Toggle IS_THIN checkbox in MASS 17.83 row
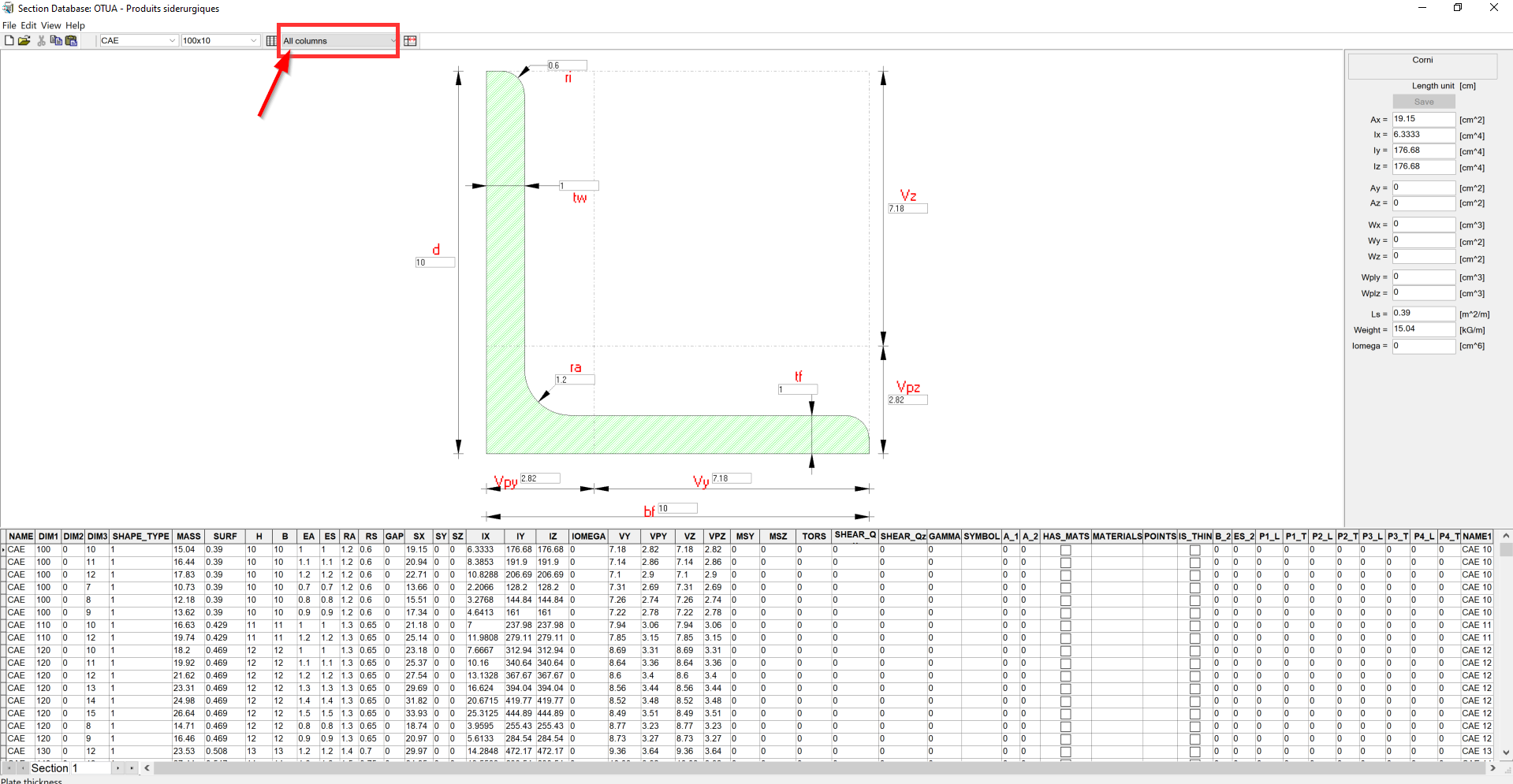This screenshot has height=784, width=1513. point(1194,575)
